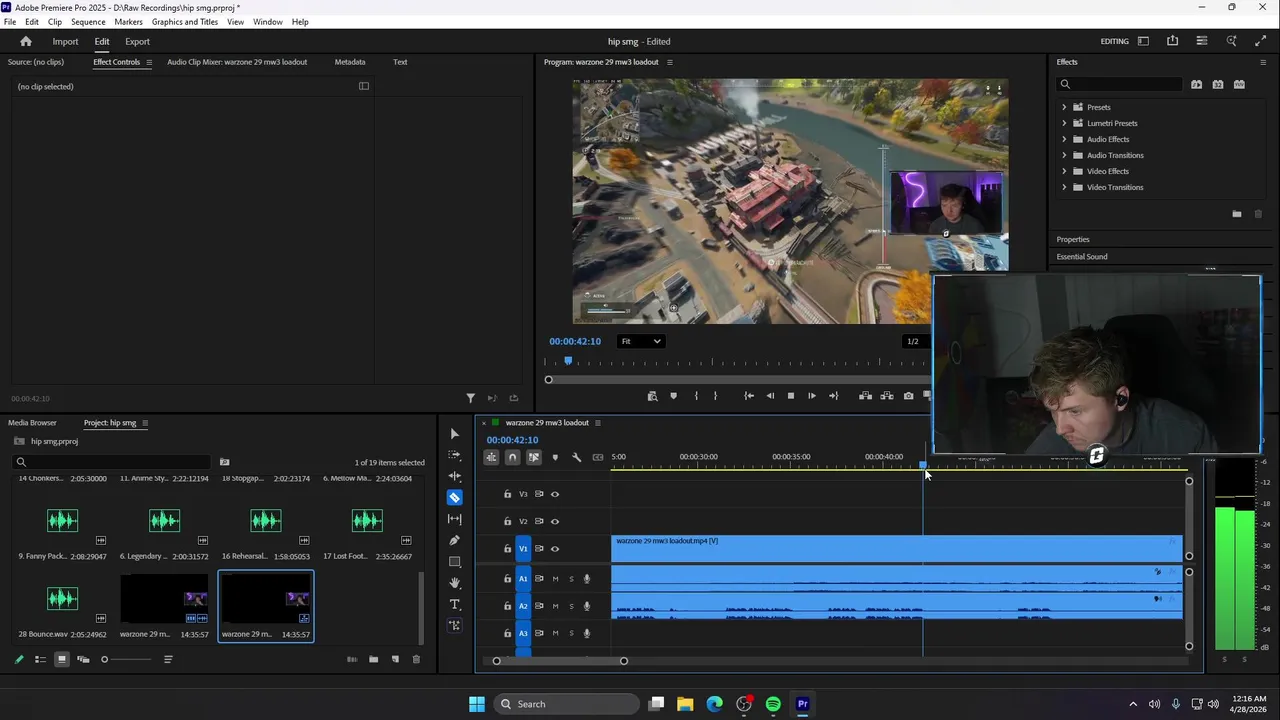Select the 28 Bounce.wav audio clip thumbnail
1280x720 pixels.
[x=62, y=599]
